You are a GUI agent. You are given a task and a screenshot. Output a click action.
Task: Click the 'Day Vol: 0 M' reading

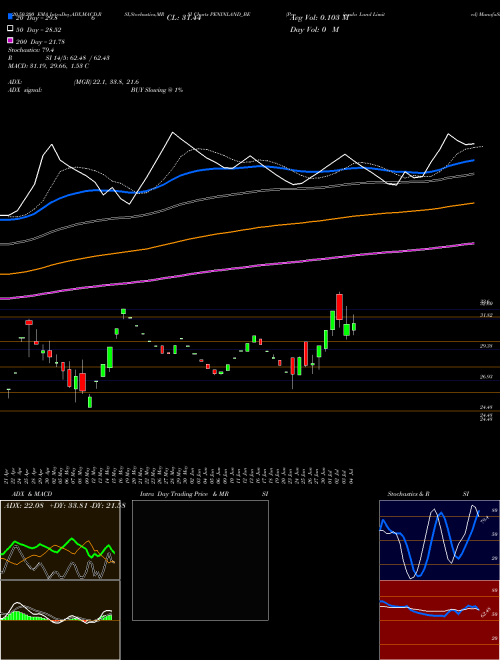[314, 30]
